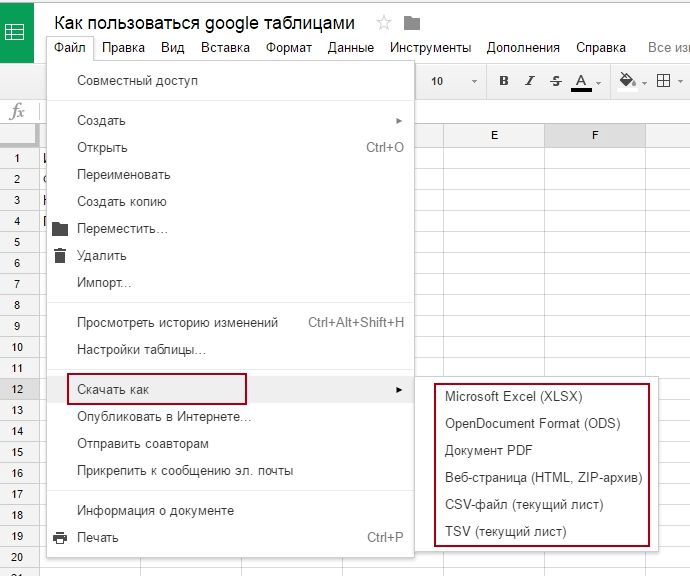Choose Создать копию
This screenshot has height=576, width=690.
tap(231, 202)
